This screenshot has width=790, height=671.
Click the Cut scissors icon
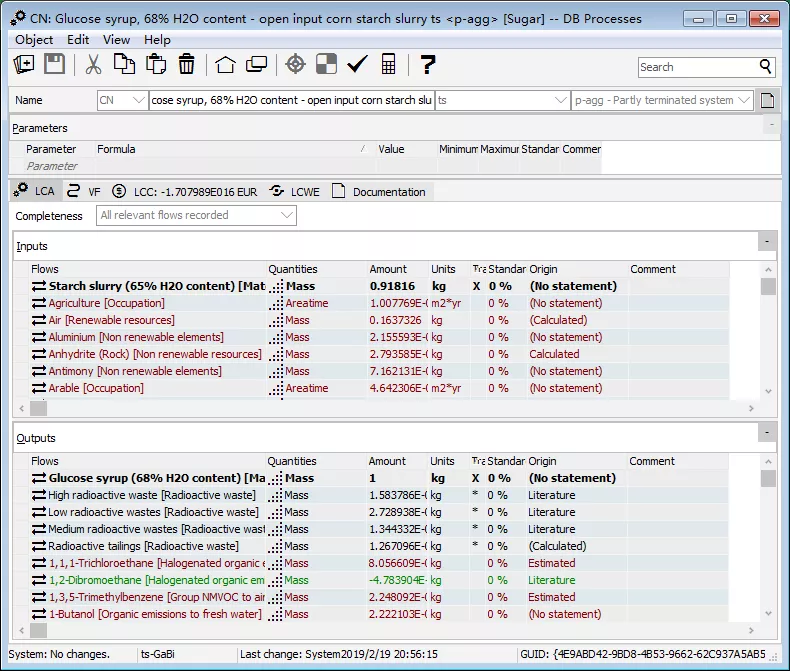[93, 64]
